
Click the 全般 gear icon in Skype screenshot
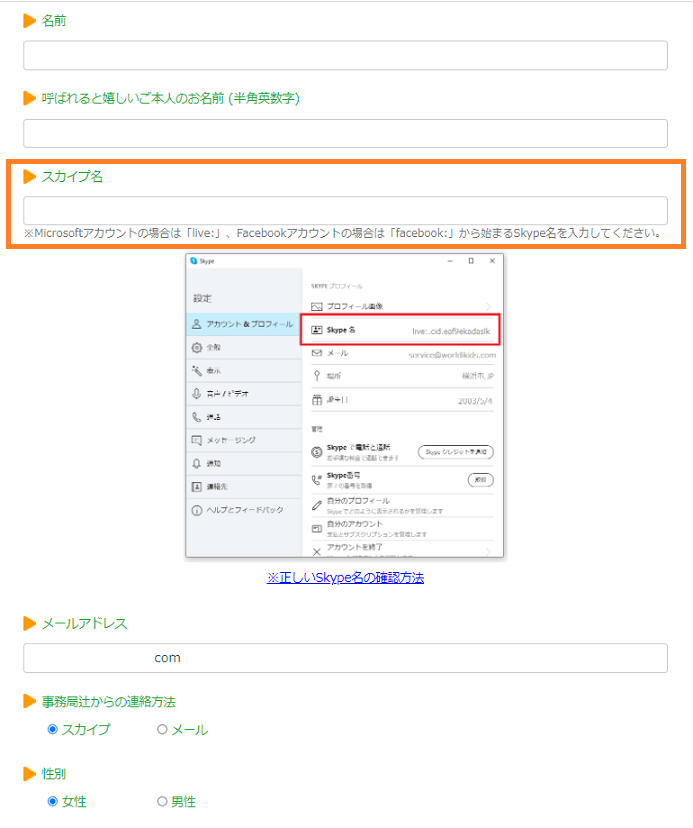click(196, 347)
